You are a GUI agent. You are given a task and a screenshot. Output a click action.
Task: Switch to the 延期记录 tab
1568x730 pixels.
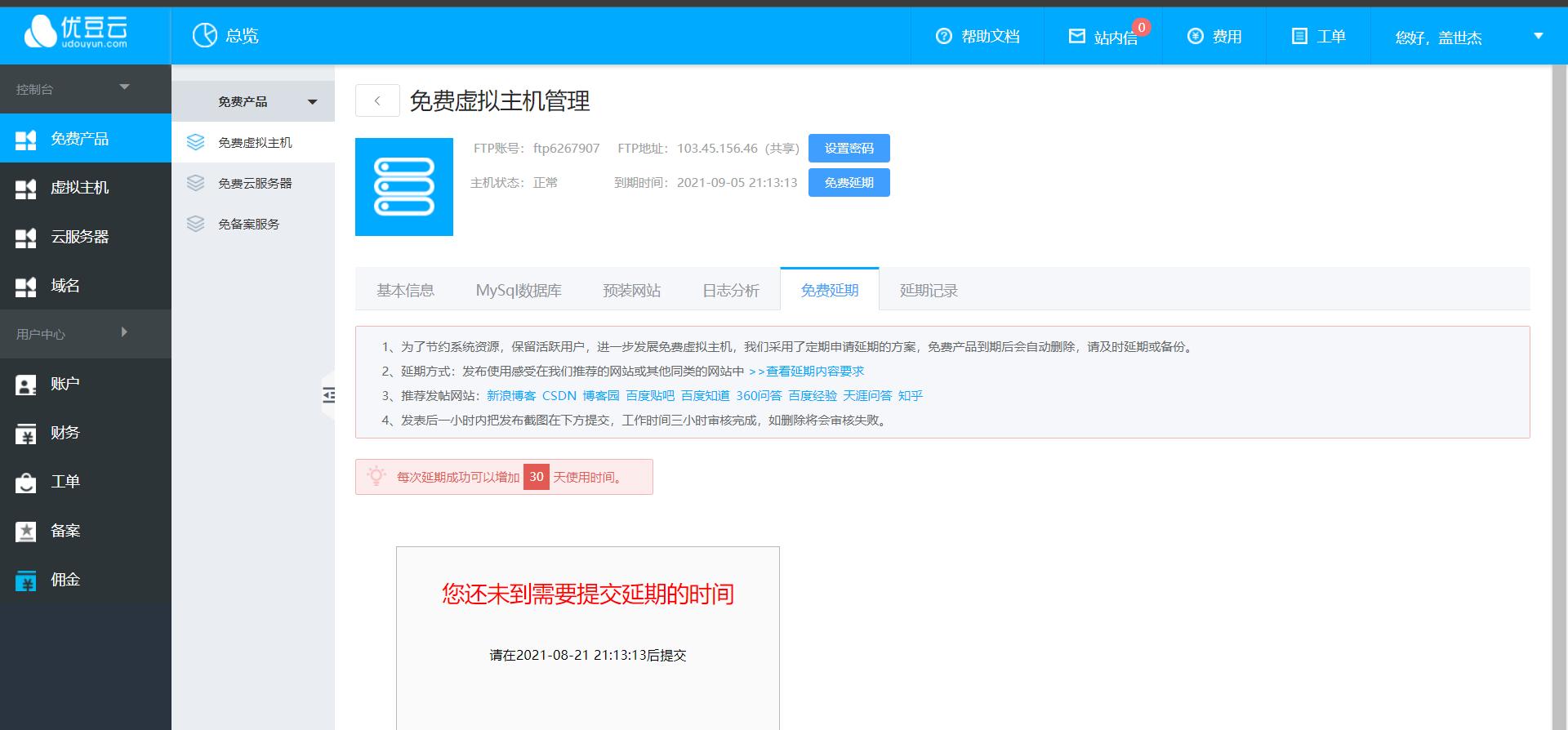click(929, 291)
